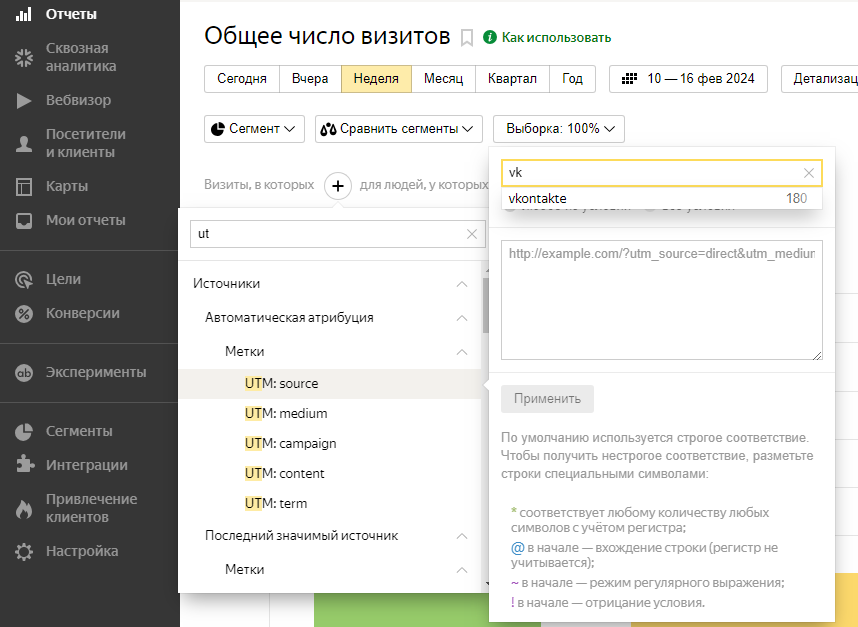
Task: Clear the 'vk' value search field
Action: 809,173
